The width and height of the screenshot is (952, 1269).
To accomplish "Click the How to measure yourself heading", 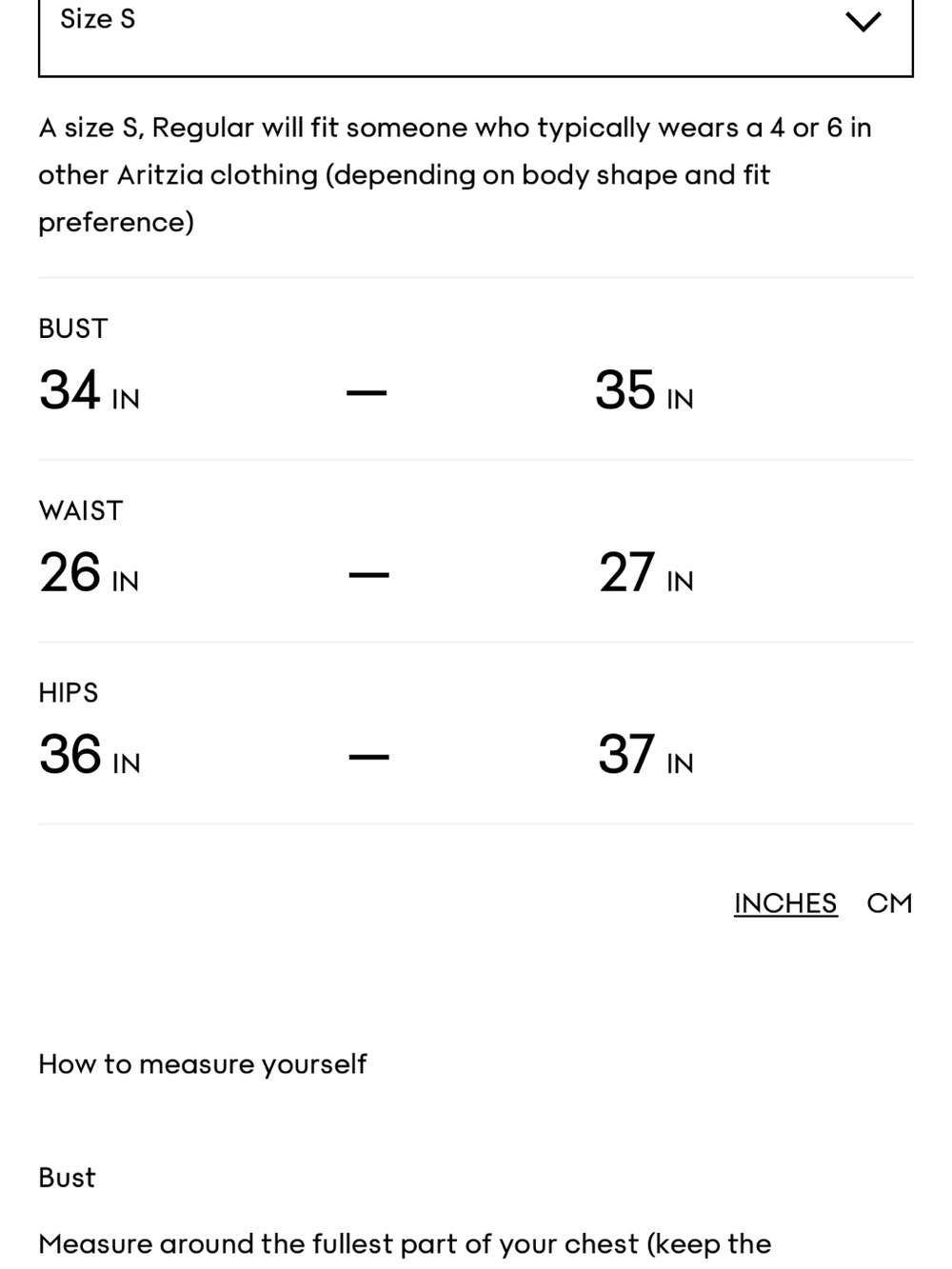I will [x=202, y=1064].
